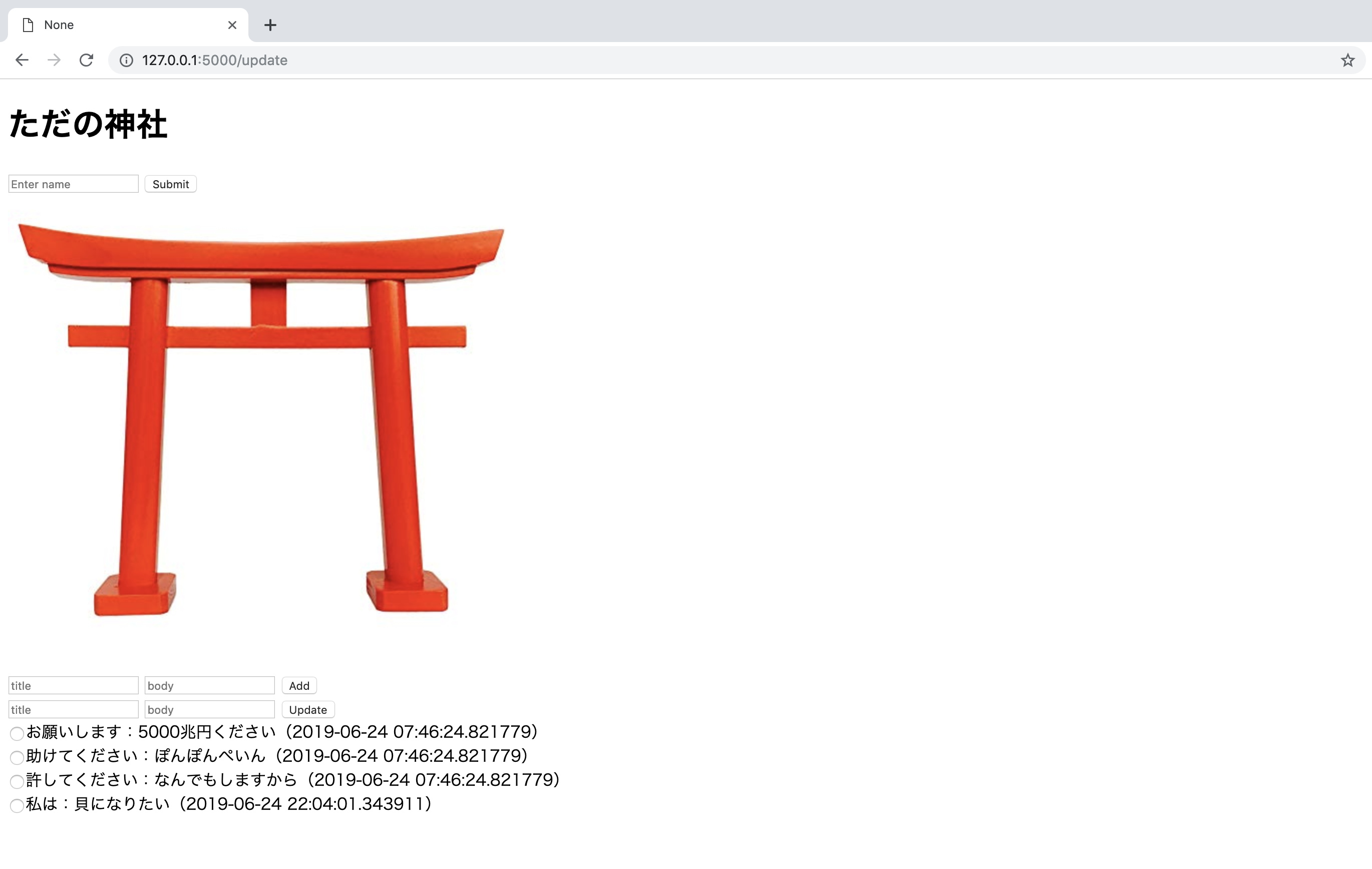Click the back navigation arrow

tap(22, 60)
